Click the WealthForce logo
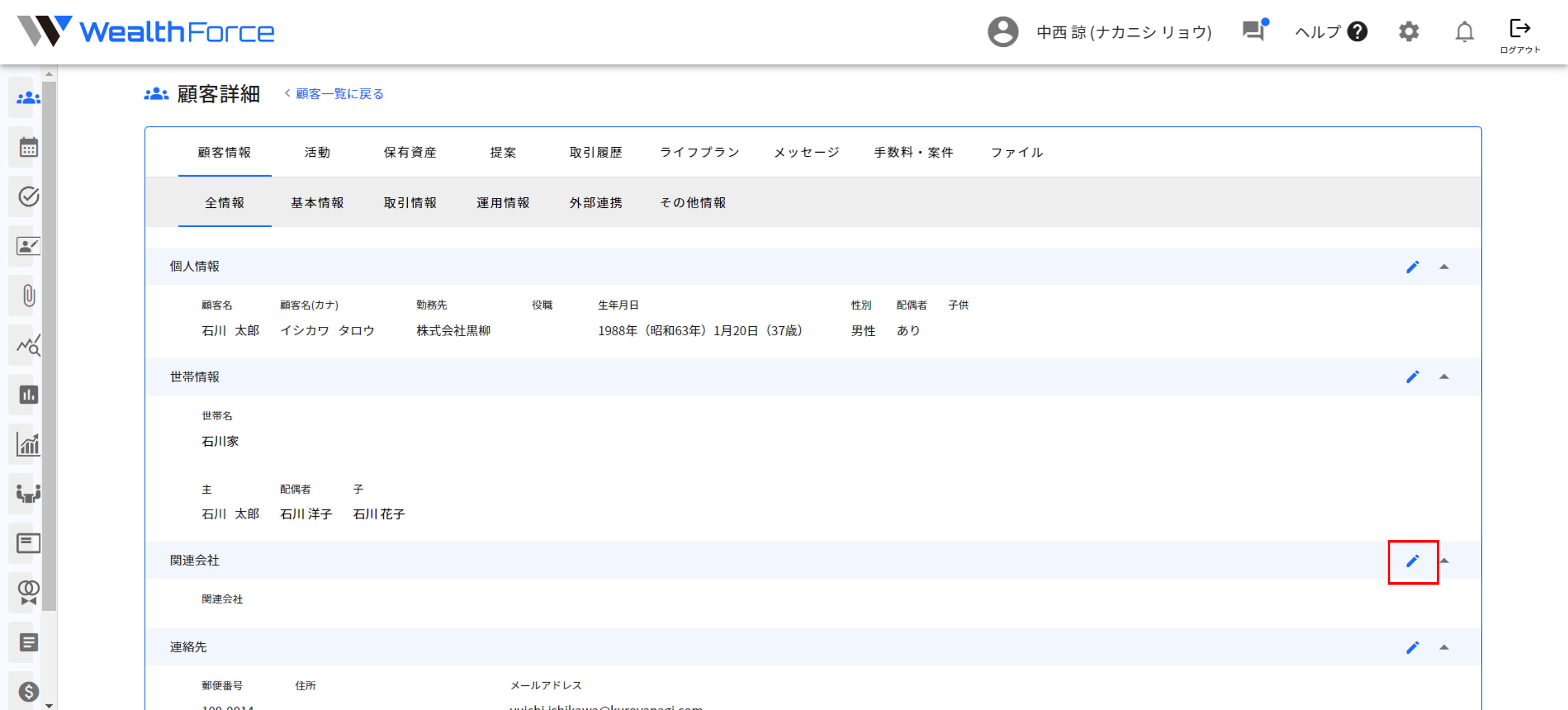This screenshot has width=1568, height=710. coord(145,32)
